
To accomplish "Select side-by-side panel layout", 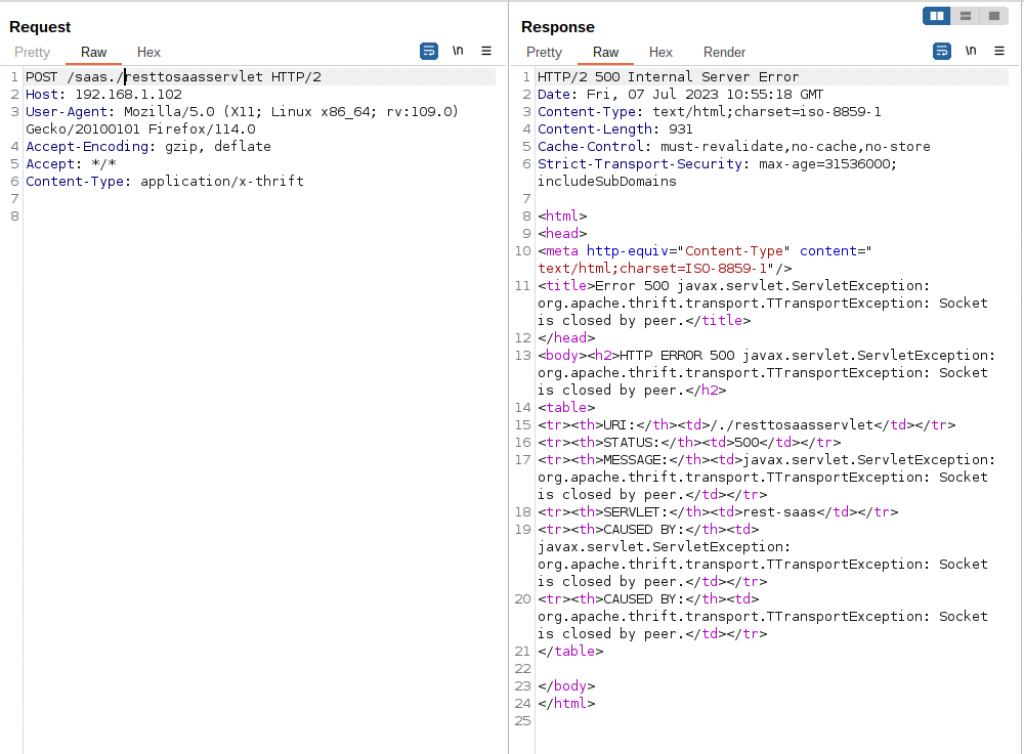I will point(937,16).
